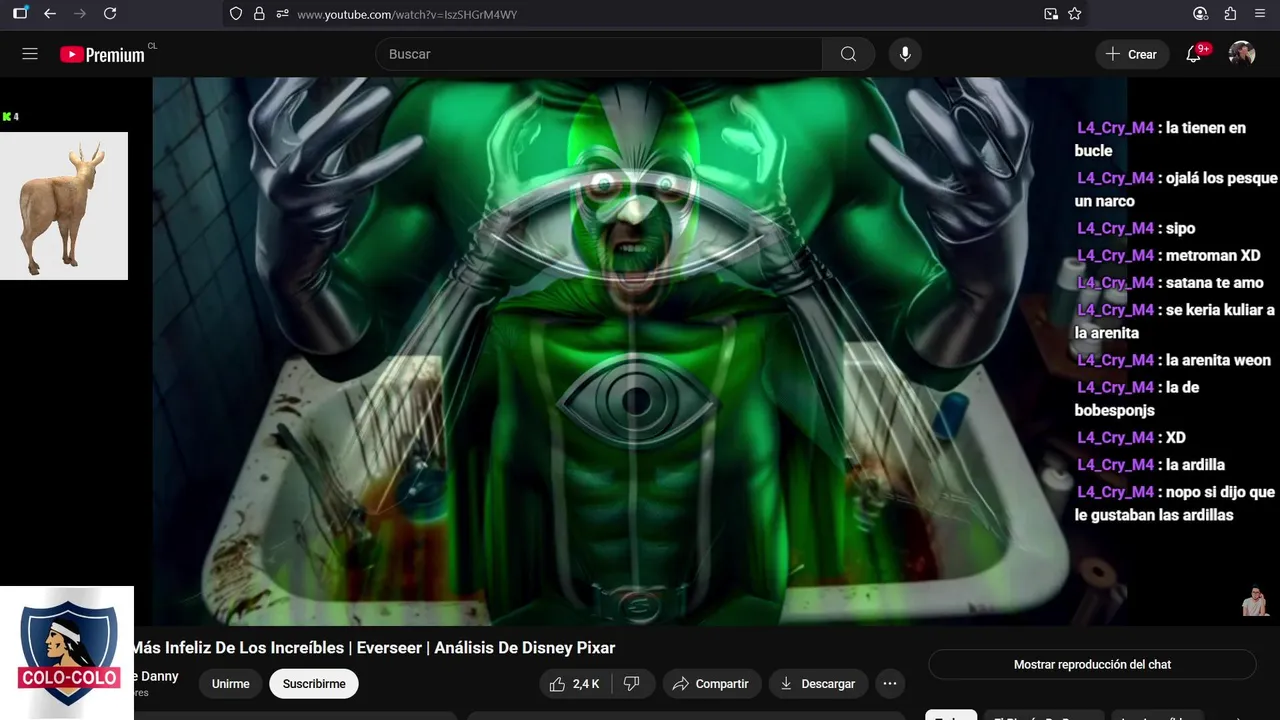Click the goat image overlay thumbnail
Screen dimensions: 1280x720
coord(64,206)
